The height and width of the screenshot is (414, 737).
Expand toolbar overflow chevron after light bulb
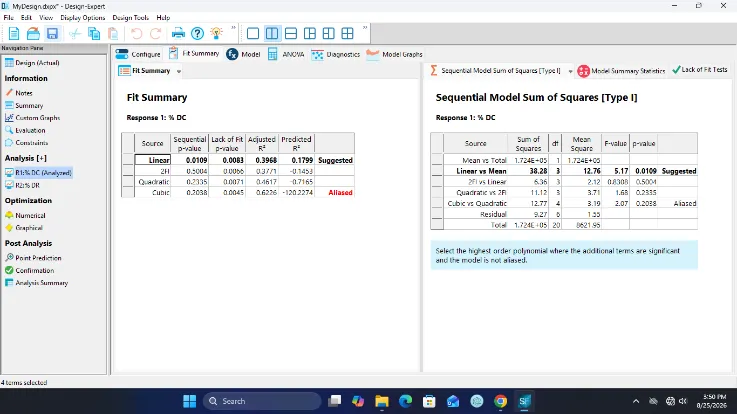[x=233, y=28]
